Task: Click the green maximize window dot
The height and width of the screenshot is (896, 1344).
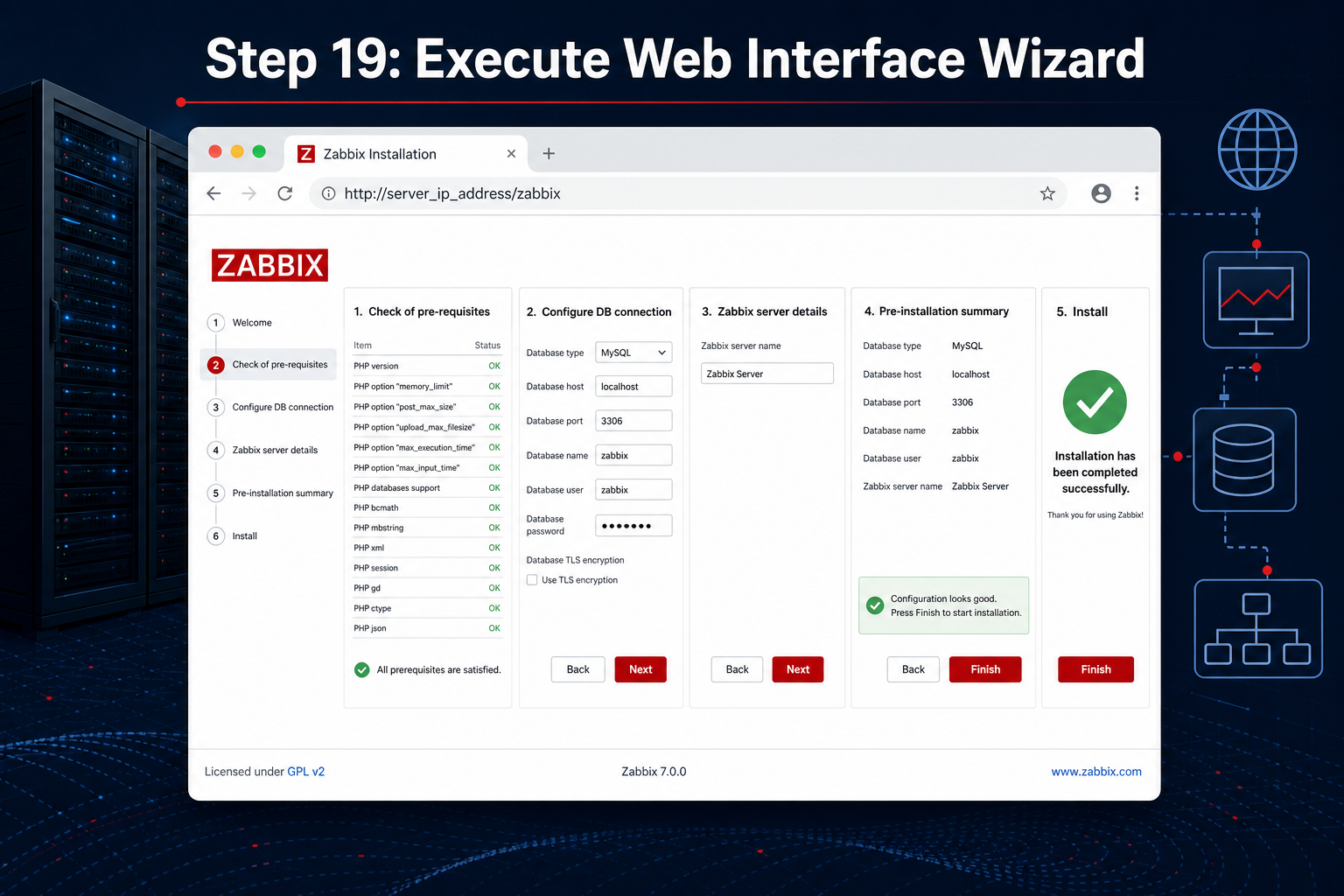Action: click(259, 151)
